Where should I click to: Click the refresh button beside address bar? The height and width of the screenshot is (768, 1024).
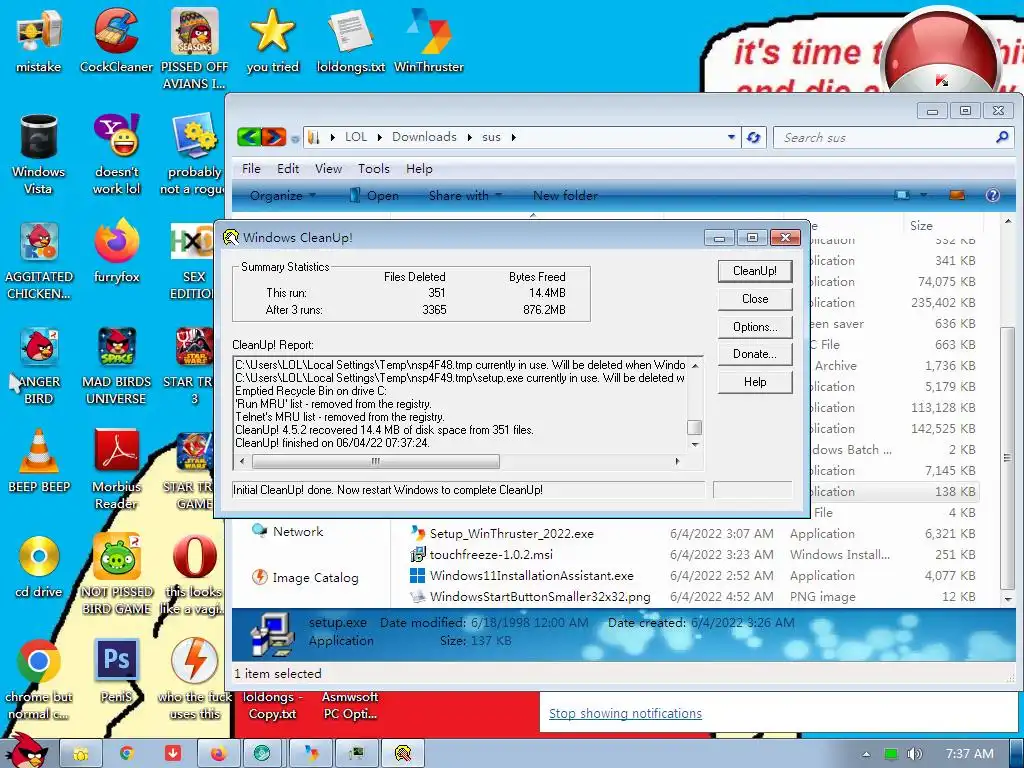[754, 137]
